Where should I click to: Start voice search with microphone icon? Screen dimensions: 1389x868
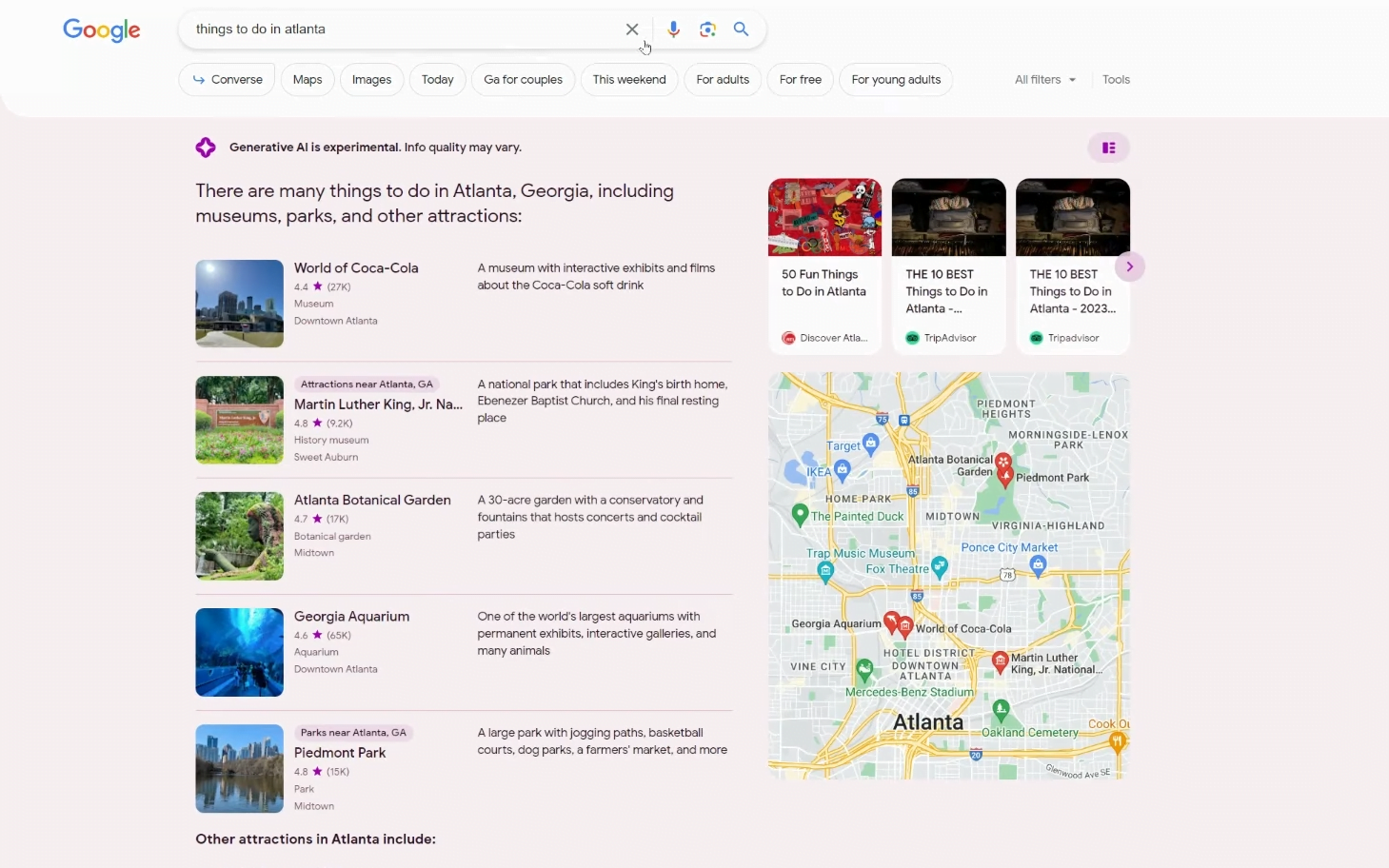[673, 30]
